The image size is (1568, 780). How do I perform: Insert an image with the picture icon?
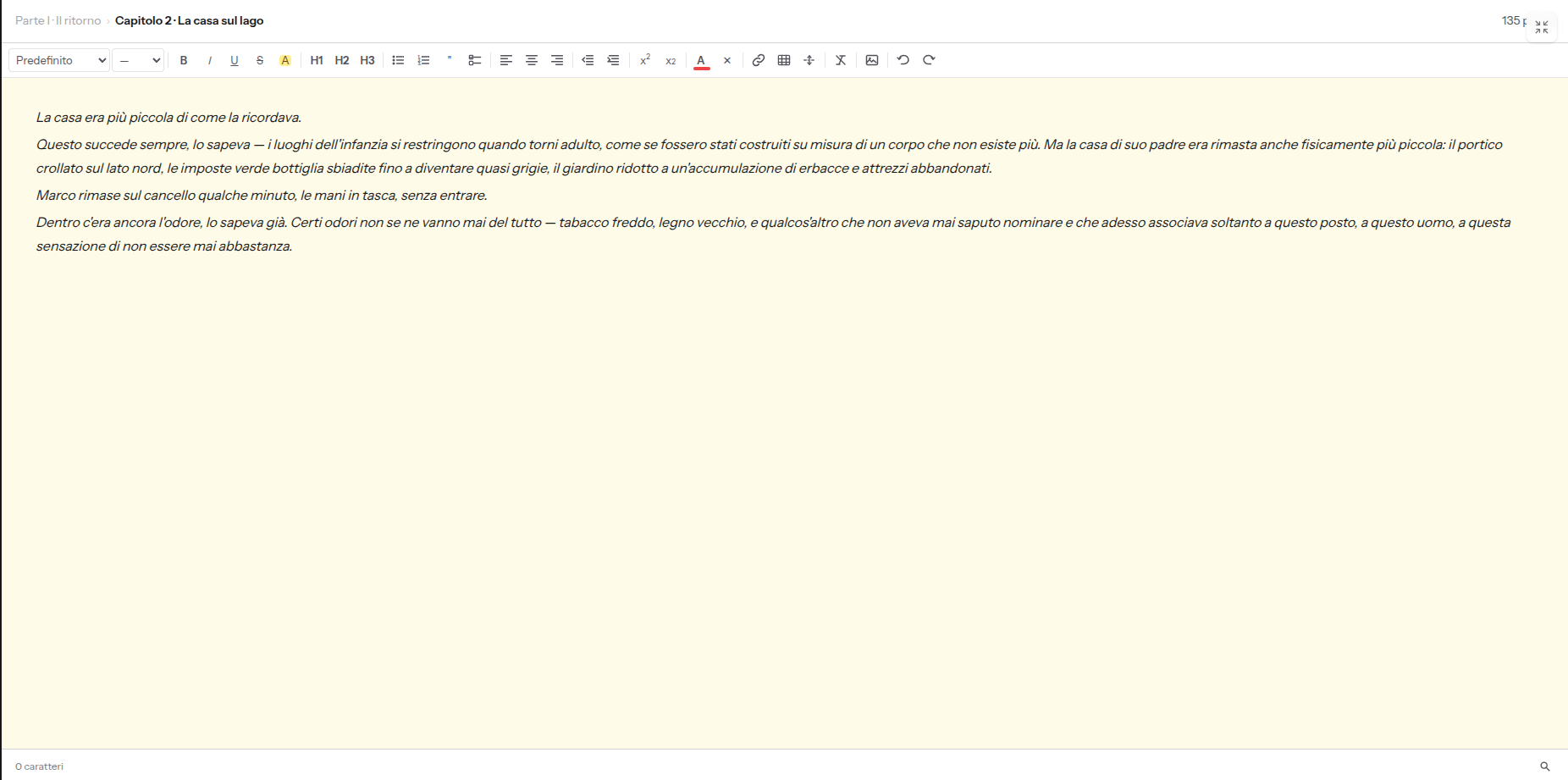(872, 60)
